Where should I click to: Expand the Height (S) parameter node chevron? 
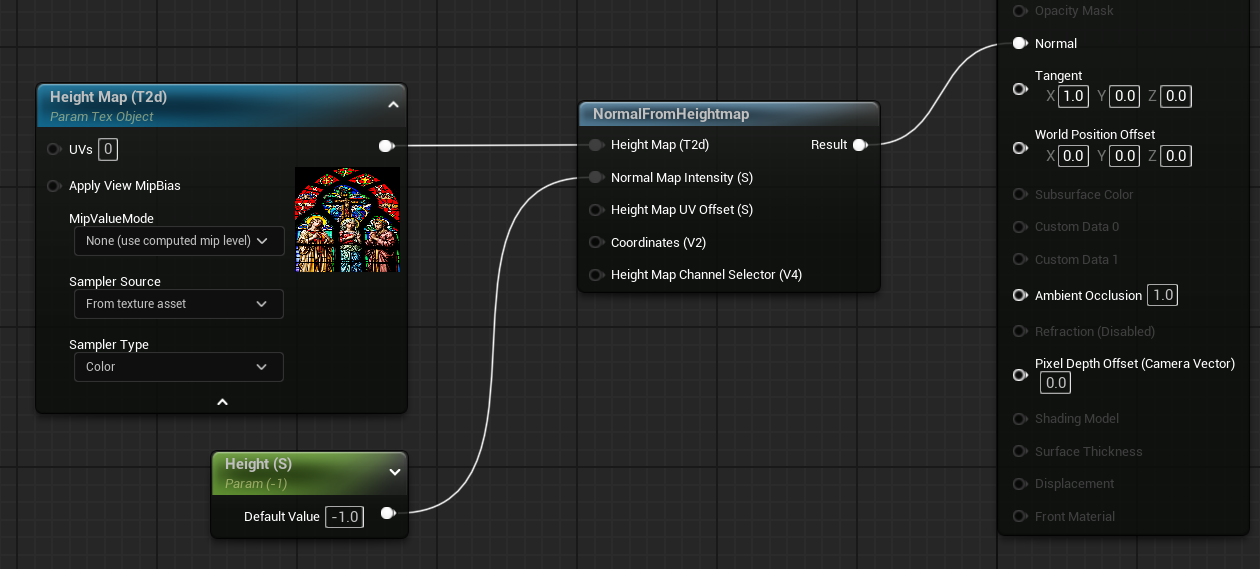tap(394, 472)
